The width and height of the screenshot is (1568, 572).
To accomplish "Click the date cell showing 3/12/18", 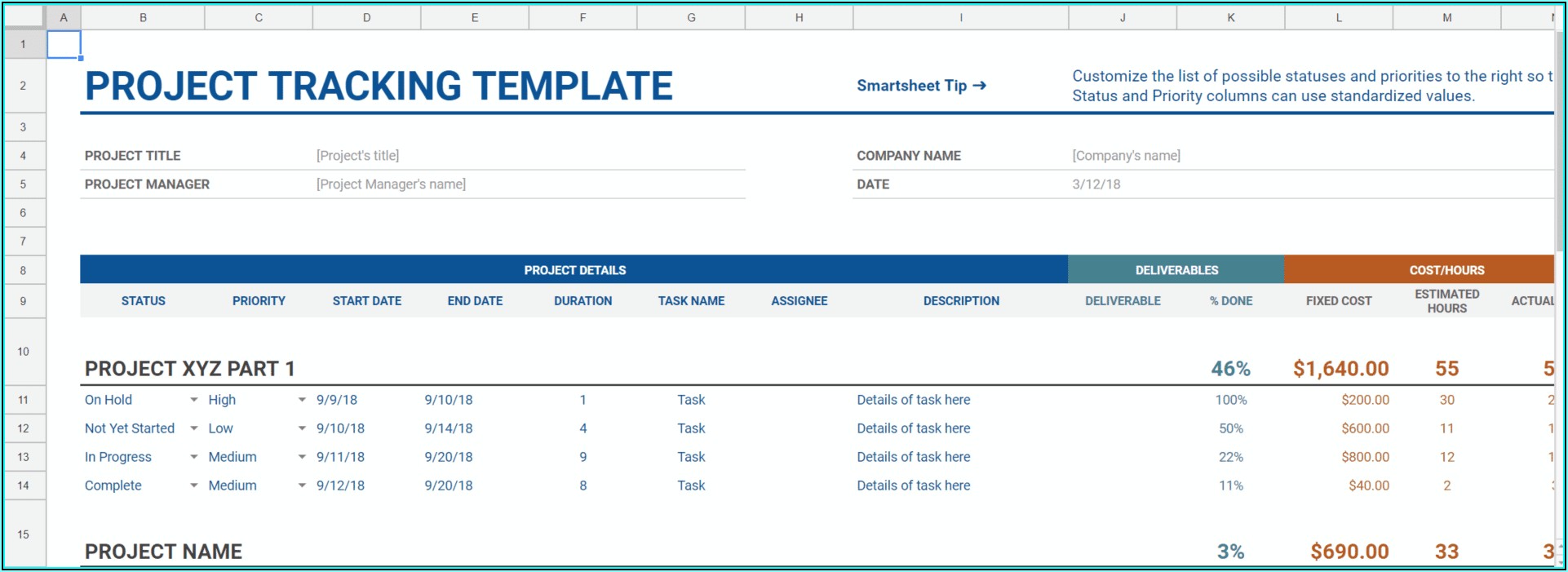I will pyautogui.click(x=1096, y=184).
